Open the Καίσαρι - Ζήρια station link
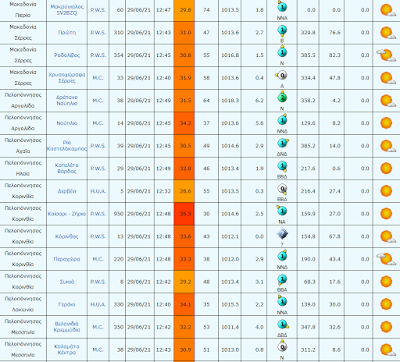This screenshot has width=400, height=362. pos(67,214)
